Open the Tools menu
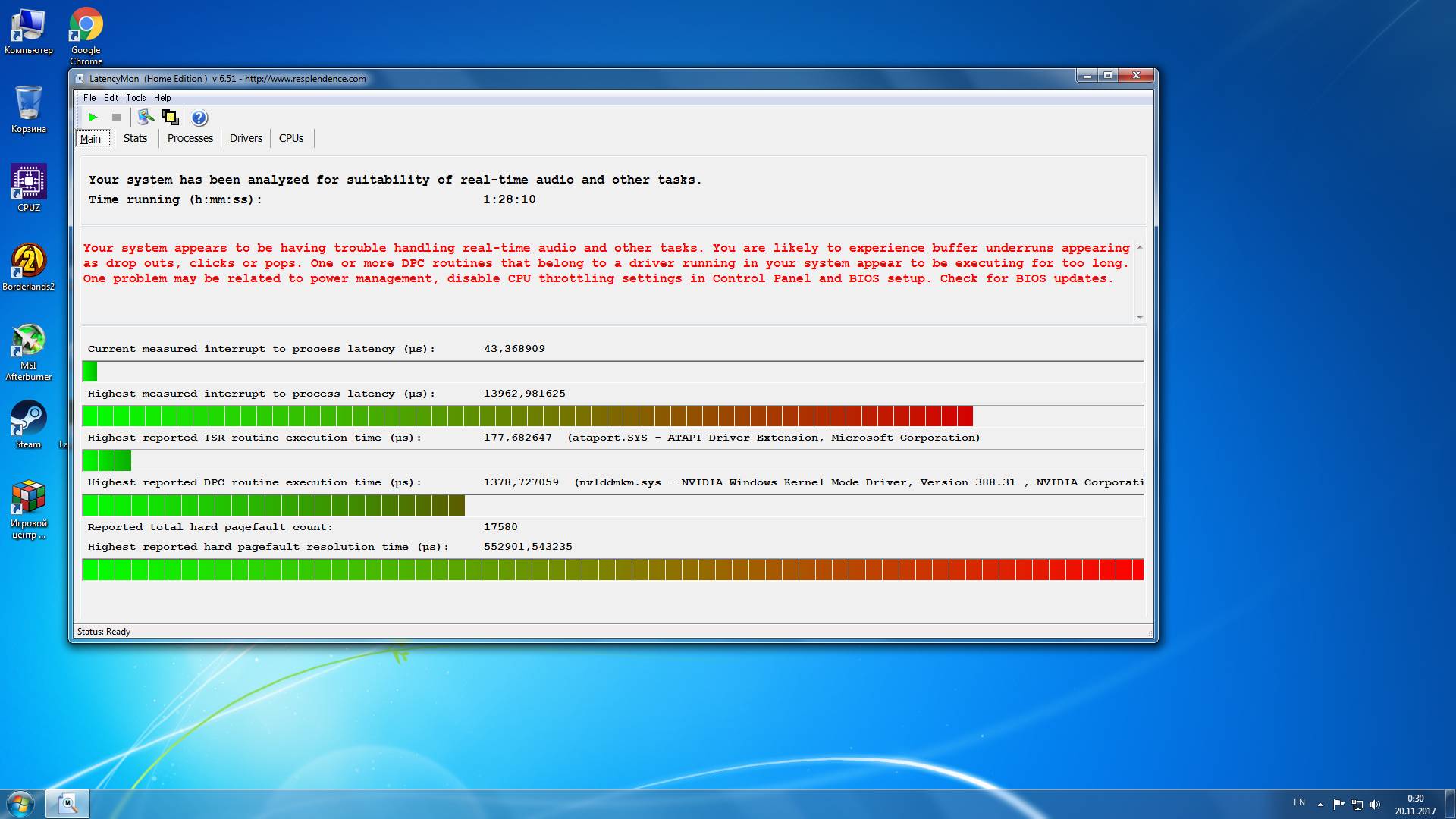The image size is (1456, 819). click(x=136, y=98)
